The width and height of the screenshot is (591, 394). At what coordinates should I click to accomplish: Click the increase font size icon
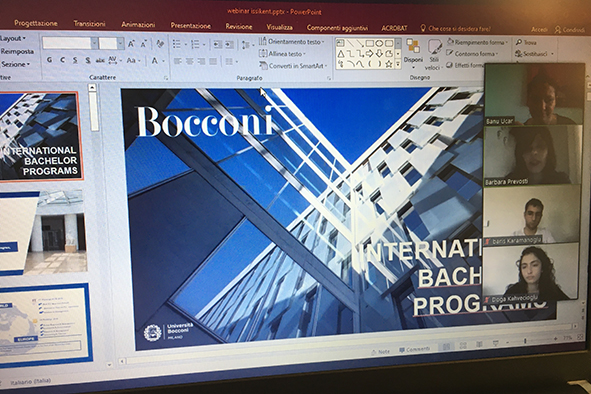(131, 44)
